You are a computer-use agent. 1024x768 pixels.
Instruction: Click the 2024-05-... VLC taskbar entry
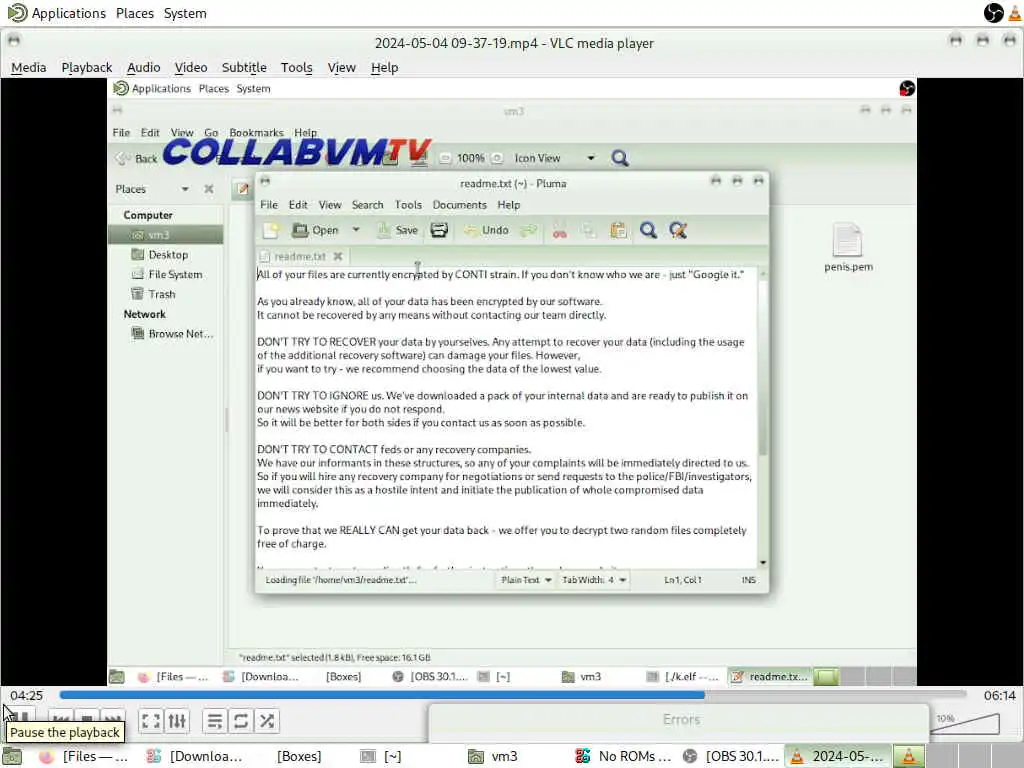click(x=837, y=756)
